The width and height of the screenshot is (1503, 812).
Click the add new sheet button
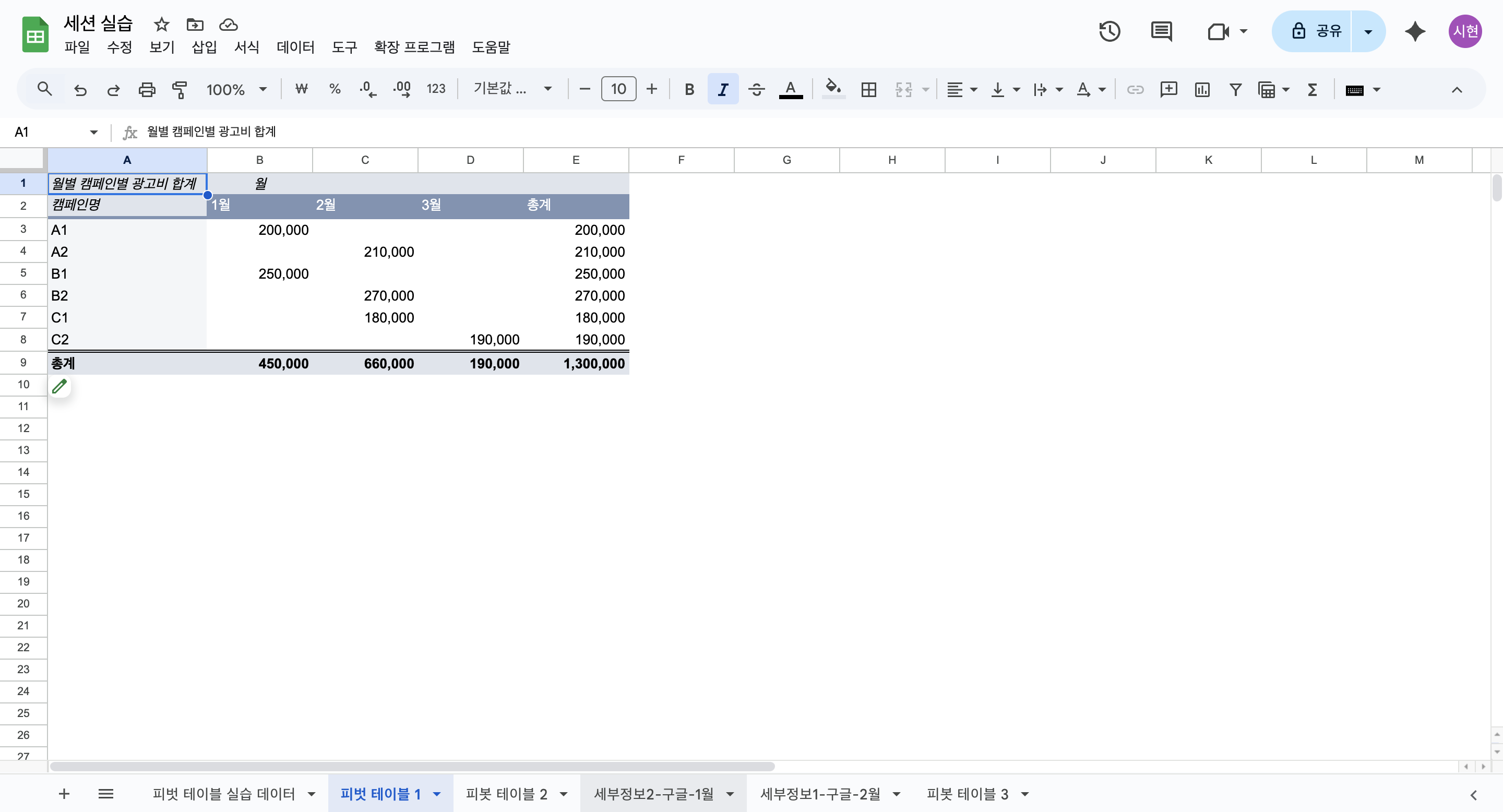pyautogui.click(x=64, y=794)
